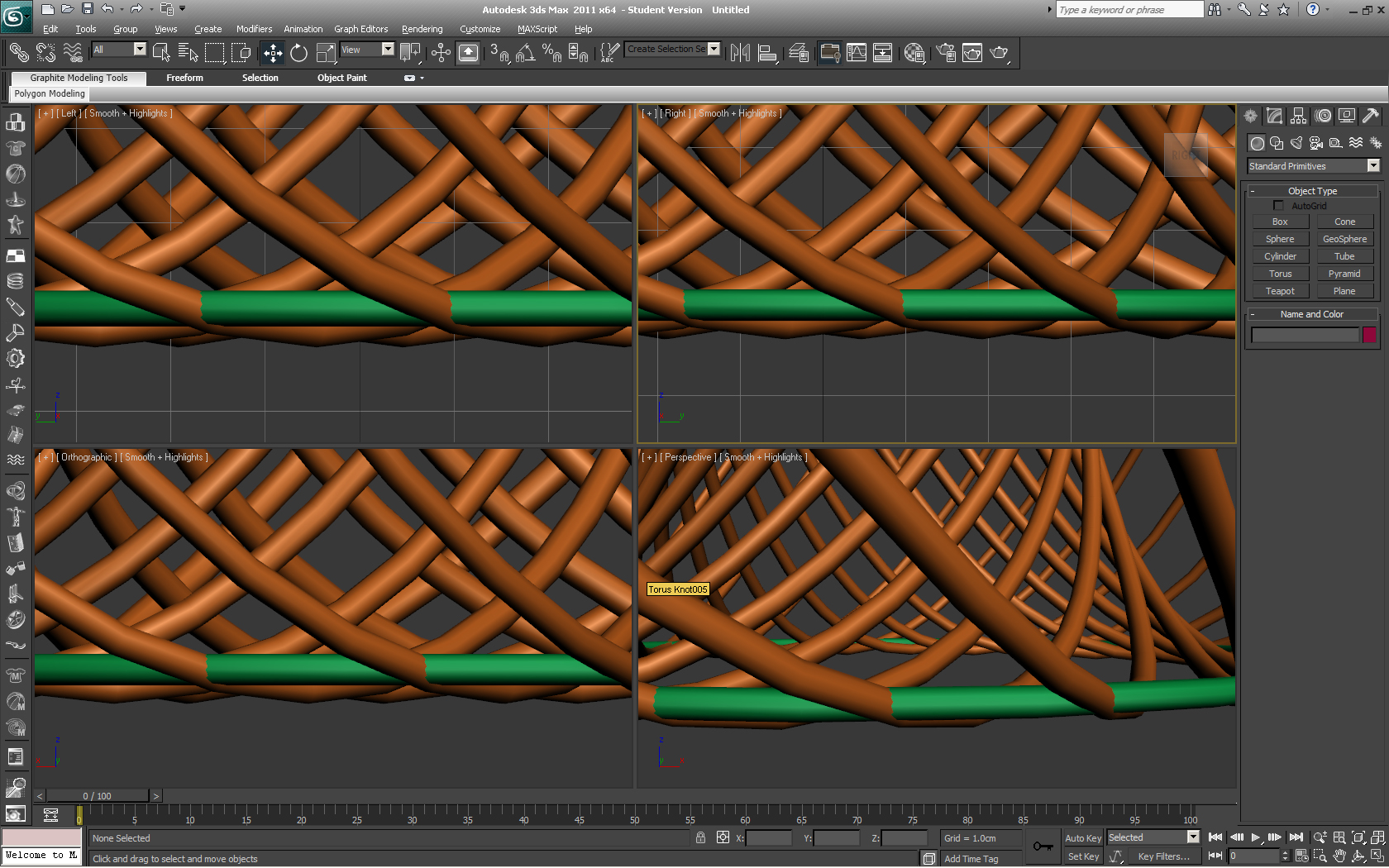Click Bind to Space Warp icon
1389x868 pixels.
coord(73,53)
